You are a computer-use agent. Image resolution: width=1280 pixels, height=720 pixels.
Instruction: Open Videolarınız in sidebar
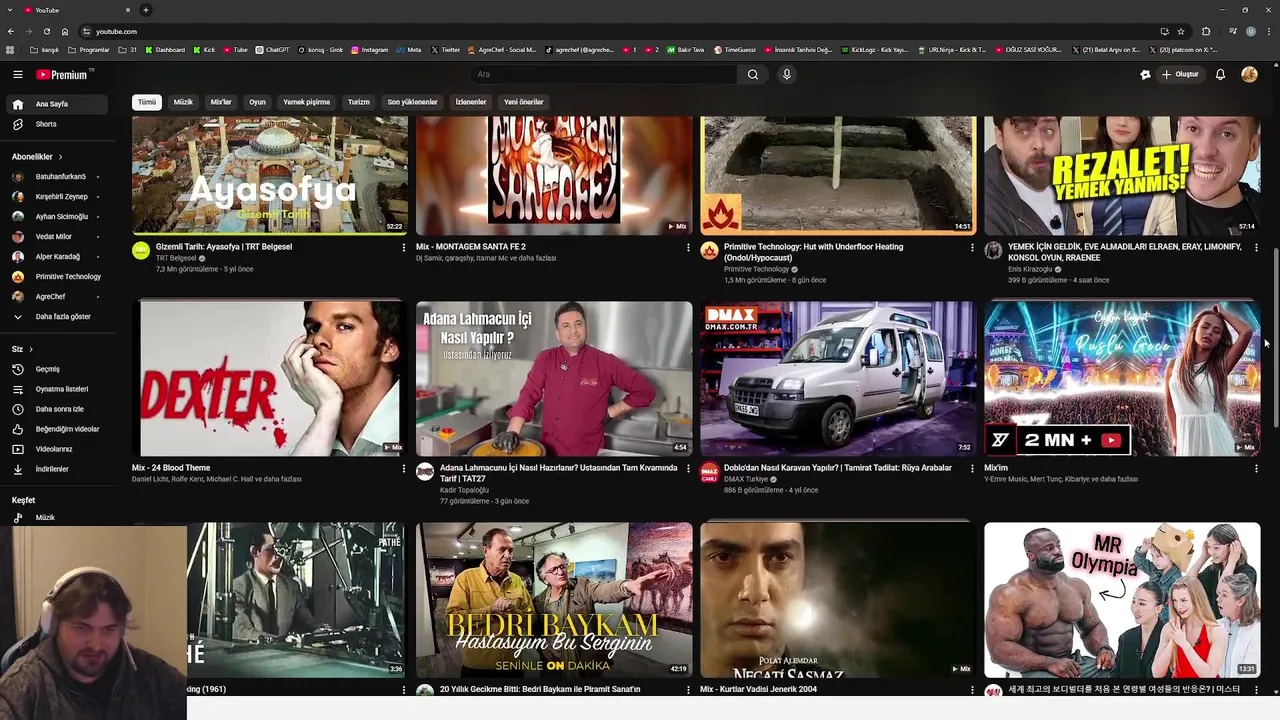tap(57, 449)
